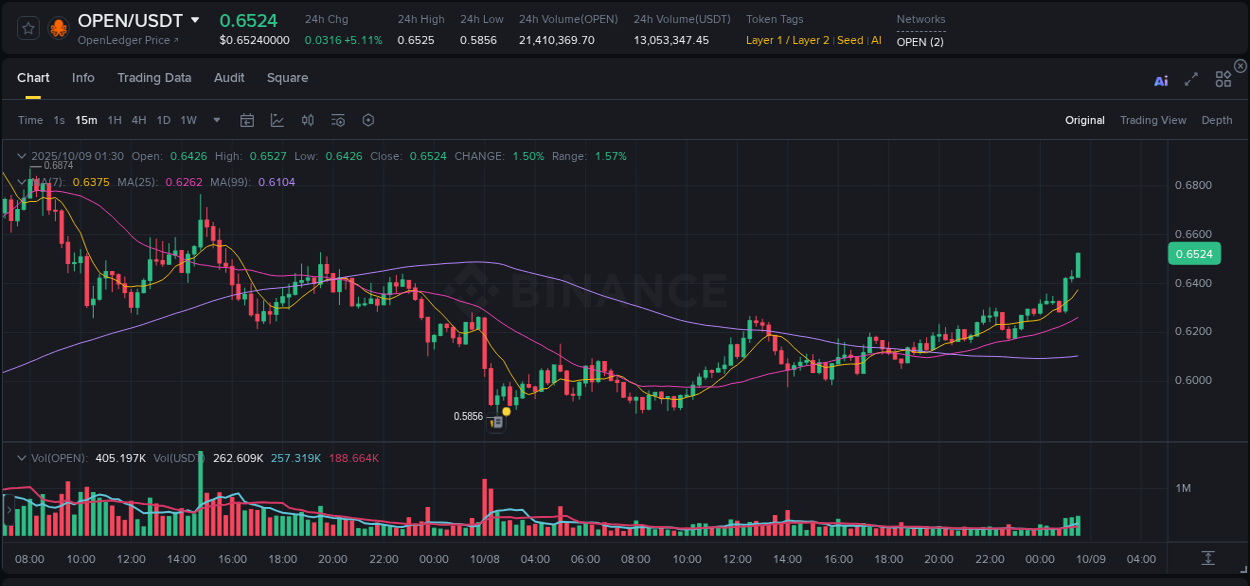Change the chart display style
1250x586 pixels.
[277, 120]
